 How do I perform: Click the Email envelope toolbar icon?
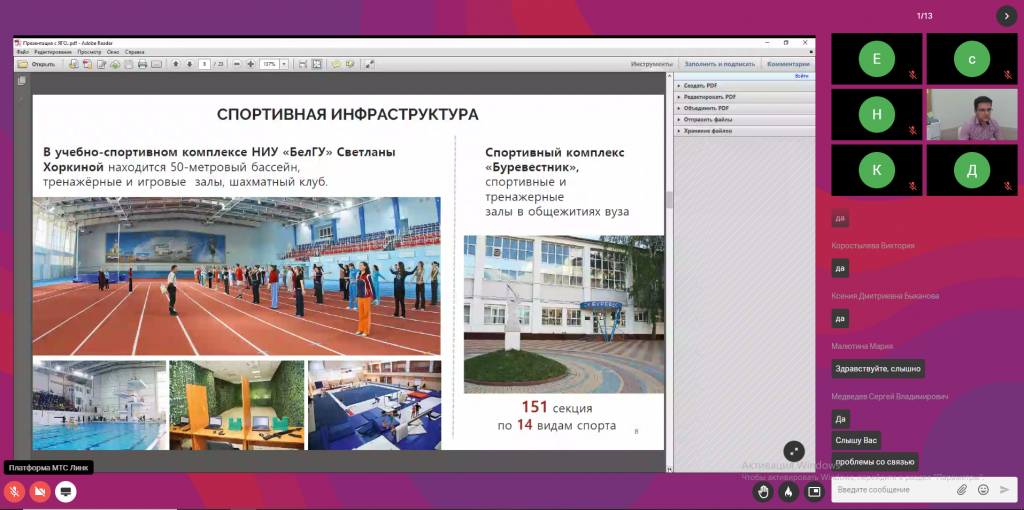pyautogui.click(x=156, y=64)
